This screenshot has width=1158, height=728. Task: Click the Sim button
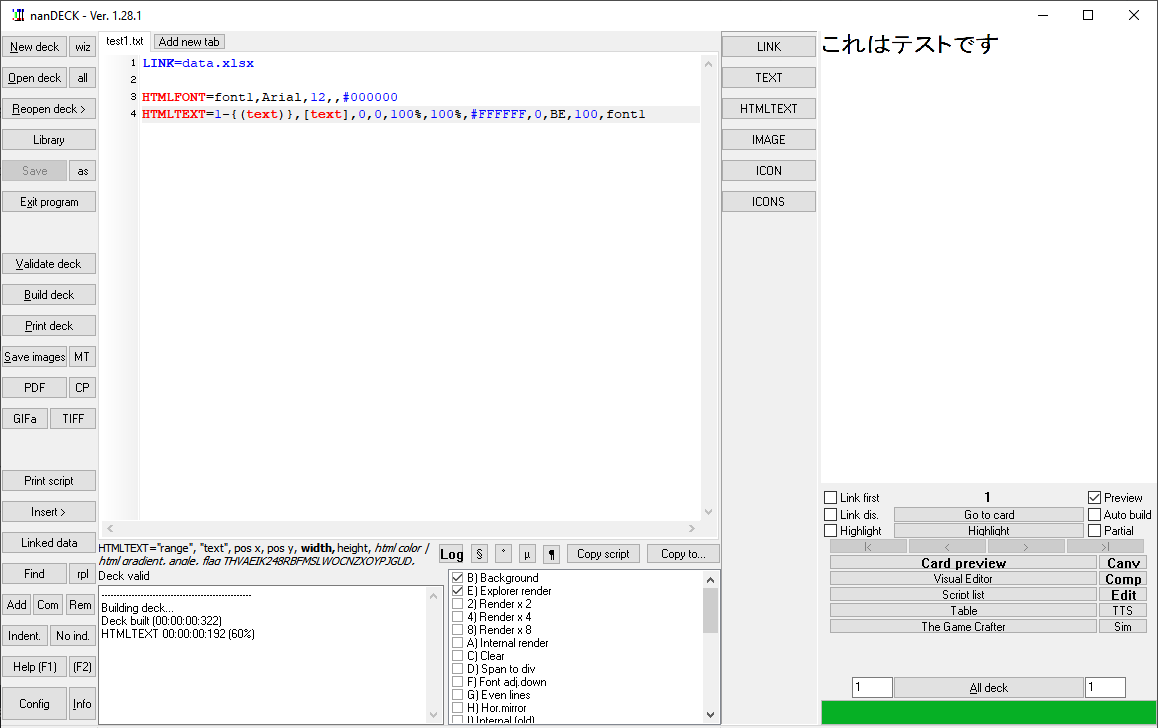[x=1123, y=626]
